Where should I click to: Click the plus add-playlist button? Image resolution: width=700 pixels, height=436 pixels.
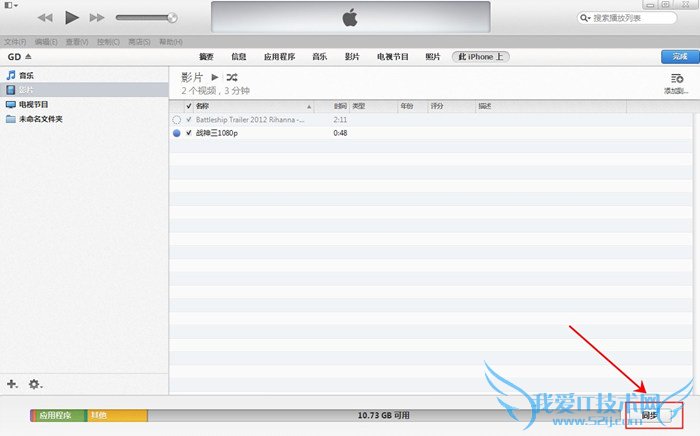pyautogui.click(x=12, y=384)
